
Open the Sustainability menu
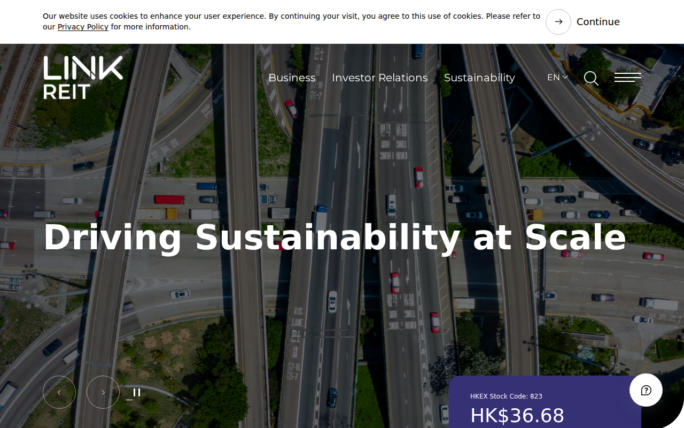coord(479,78)
